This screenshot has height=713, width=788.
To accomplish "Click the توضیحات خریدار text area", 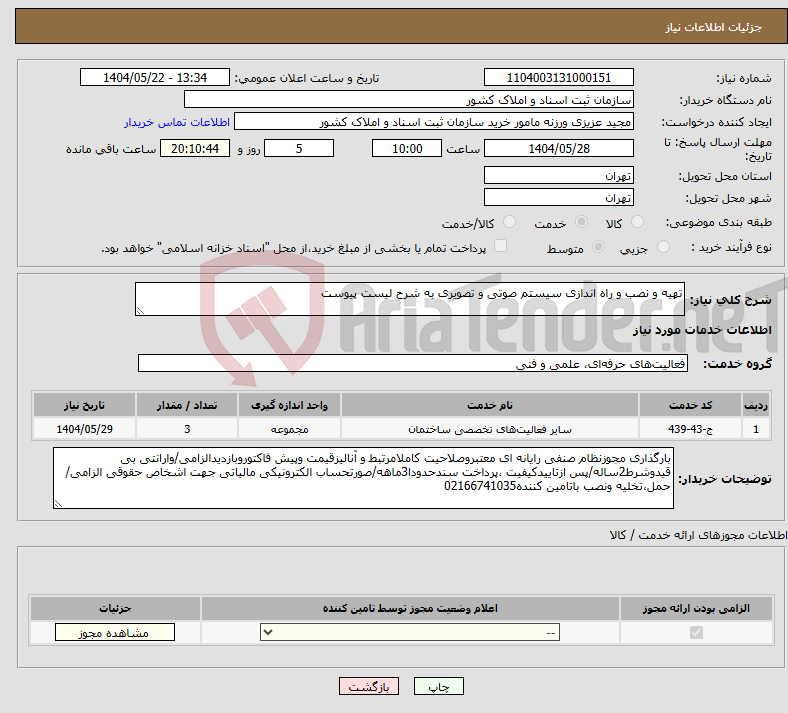I will pos(363,478).
